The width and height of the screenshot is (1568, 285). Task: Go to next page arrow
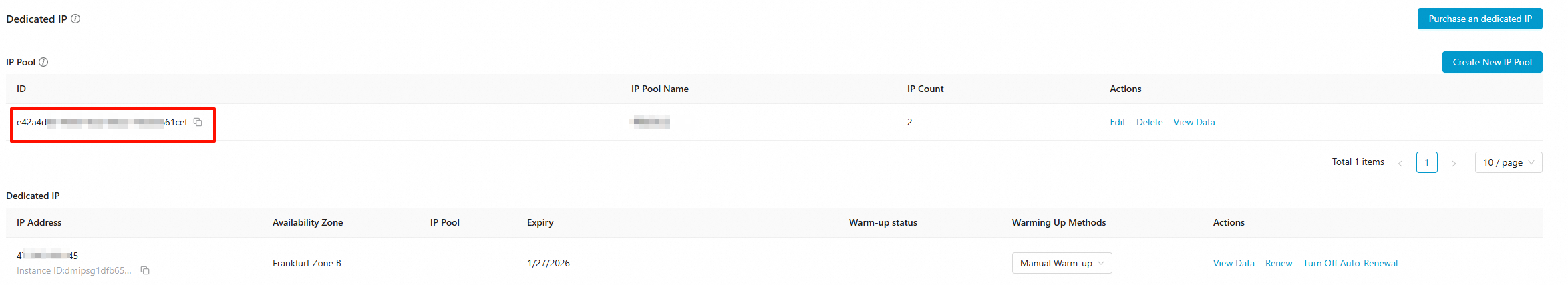[1453, 163]
